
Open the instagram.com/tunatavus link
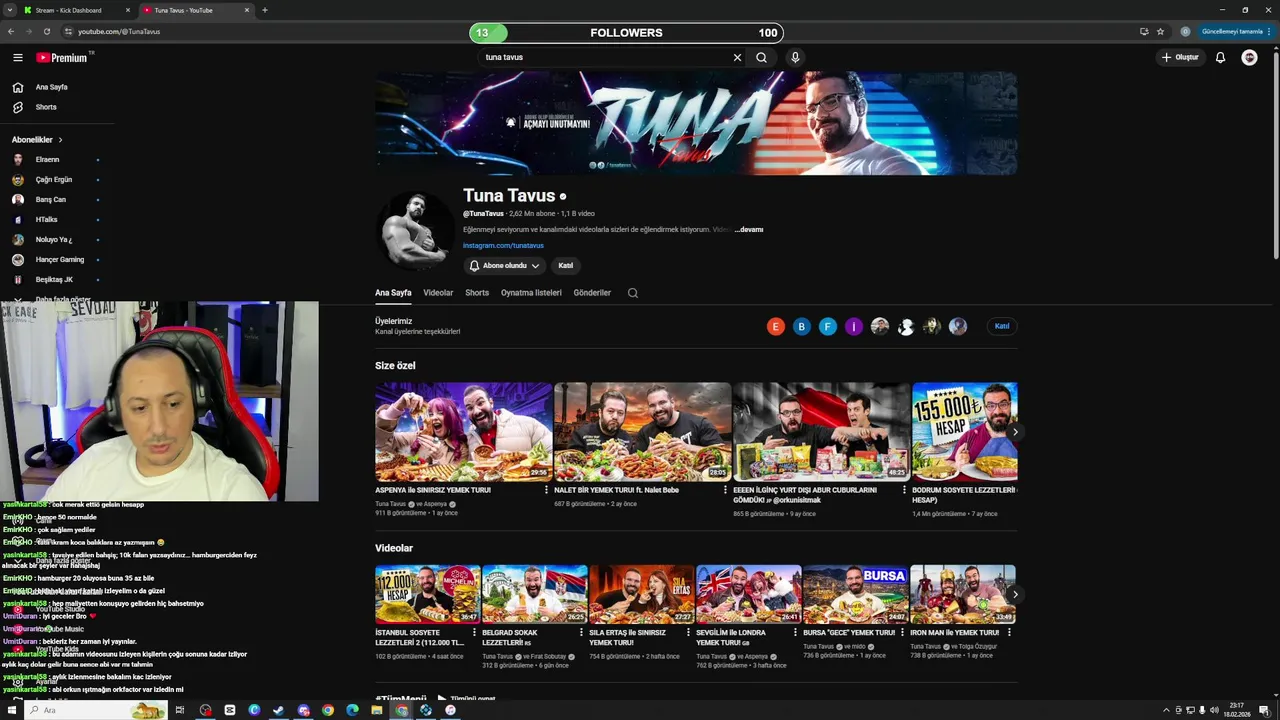point(503,245)
